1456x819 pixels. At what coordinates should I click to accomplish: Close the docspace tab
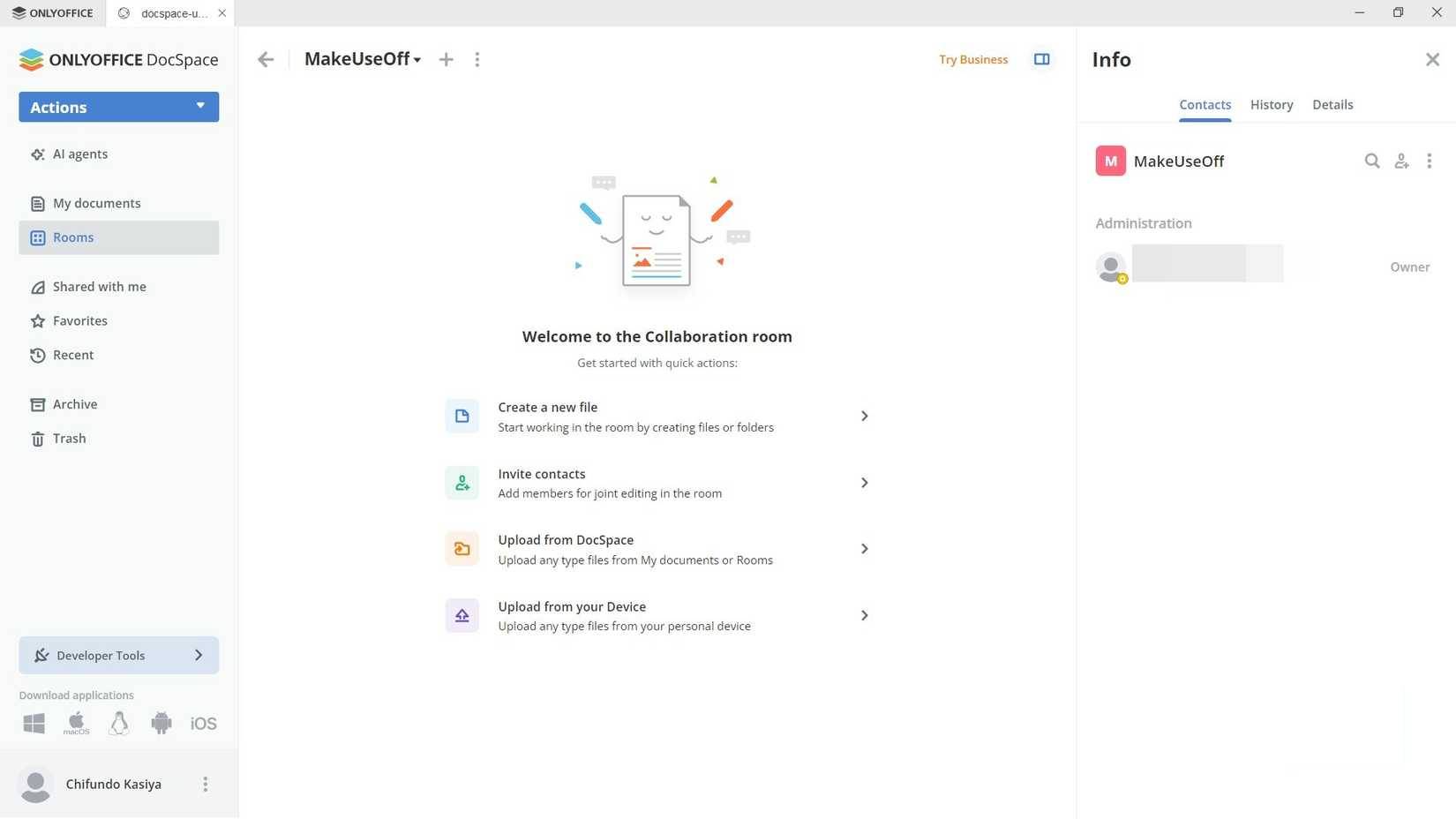[222, 13]
